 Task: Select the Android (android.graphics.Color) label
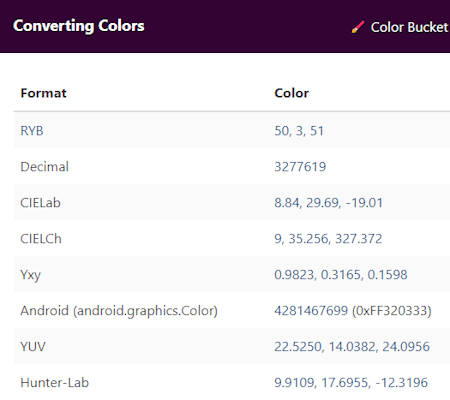(x=119, y=311)
